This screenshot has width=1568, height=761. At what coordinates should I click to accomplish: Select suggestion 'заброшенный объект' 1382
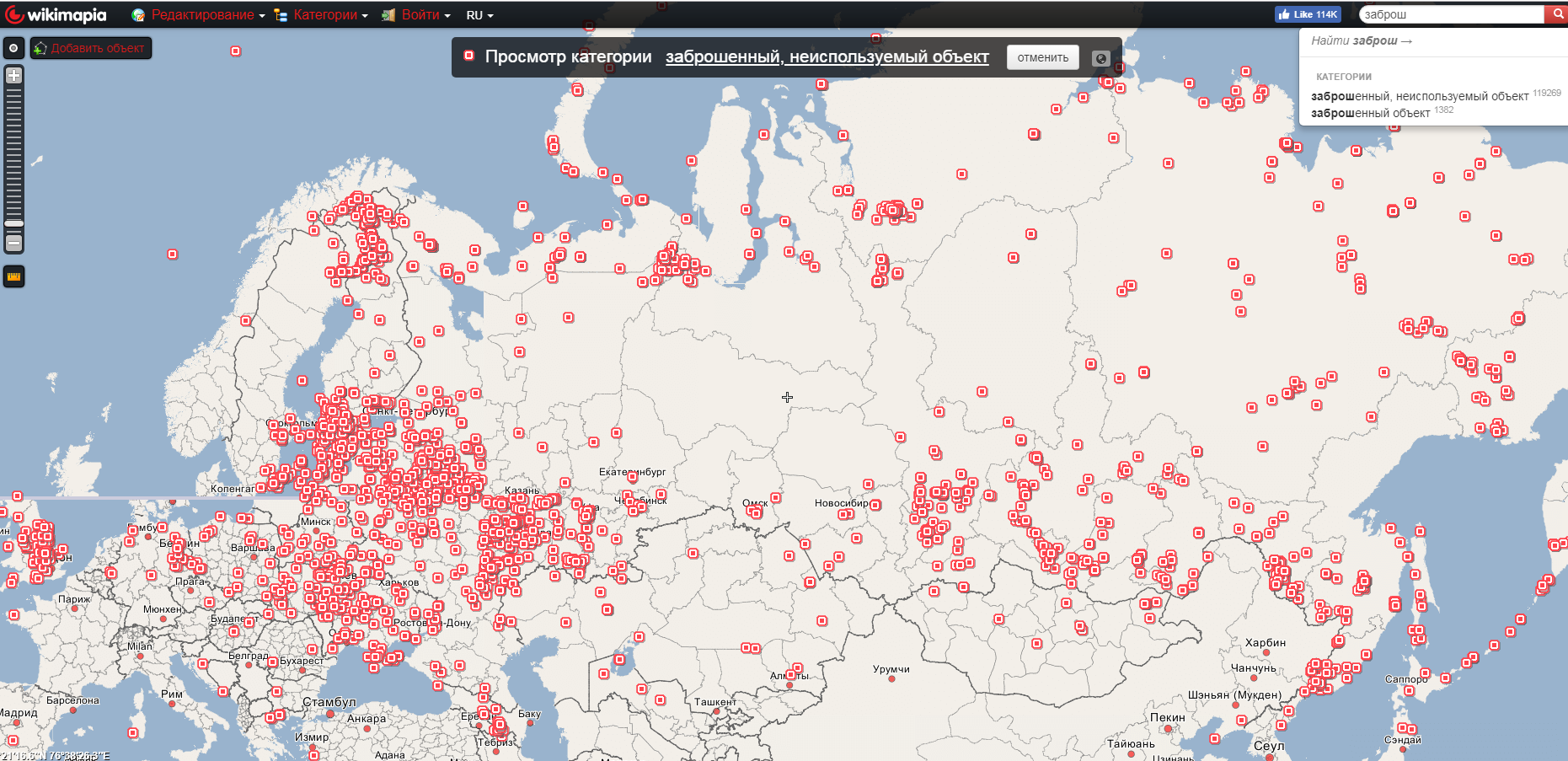(x=1371, y=113)
